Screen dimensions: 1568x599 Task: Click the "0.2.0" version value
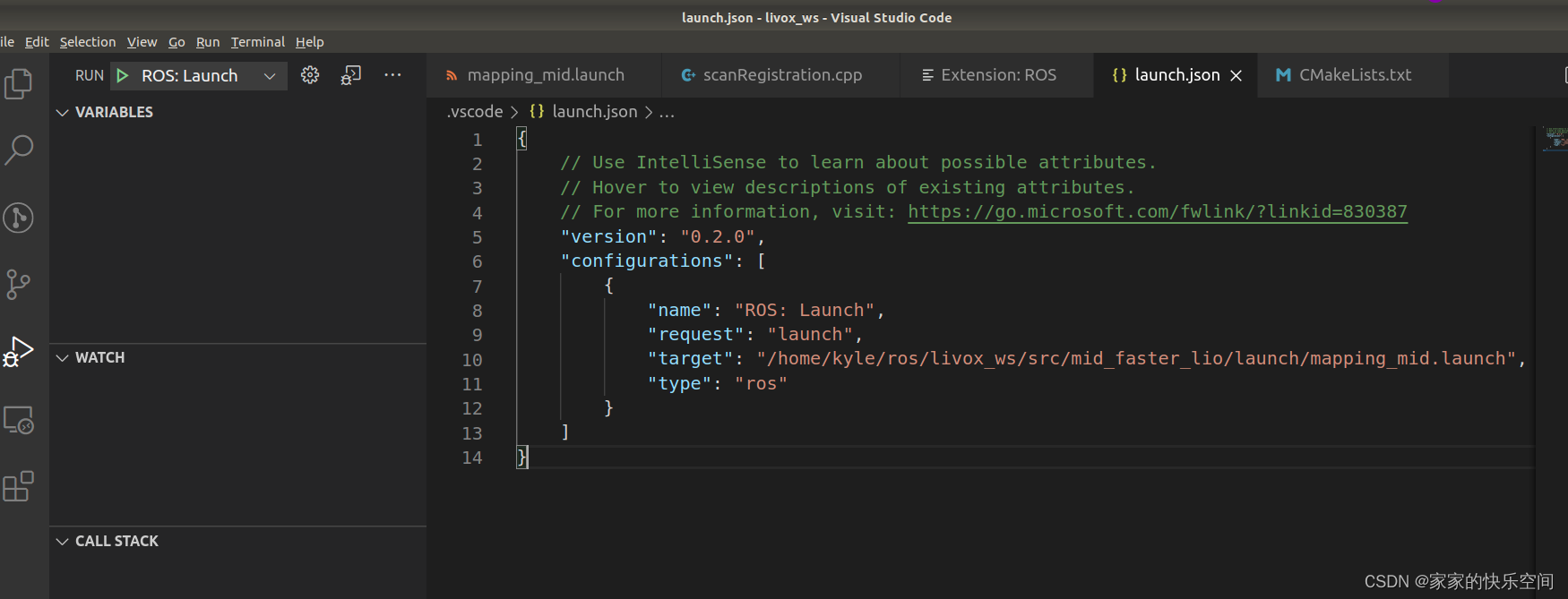pyautogui.click(x=718, y=236)
